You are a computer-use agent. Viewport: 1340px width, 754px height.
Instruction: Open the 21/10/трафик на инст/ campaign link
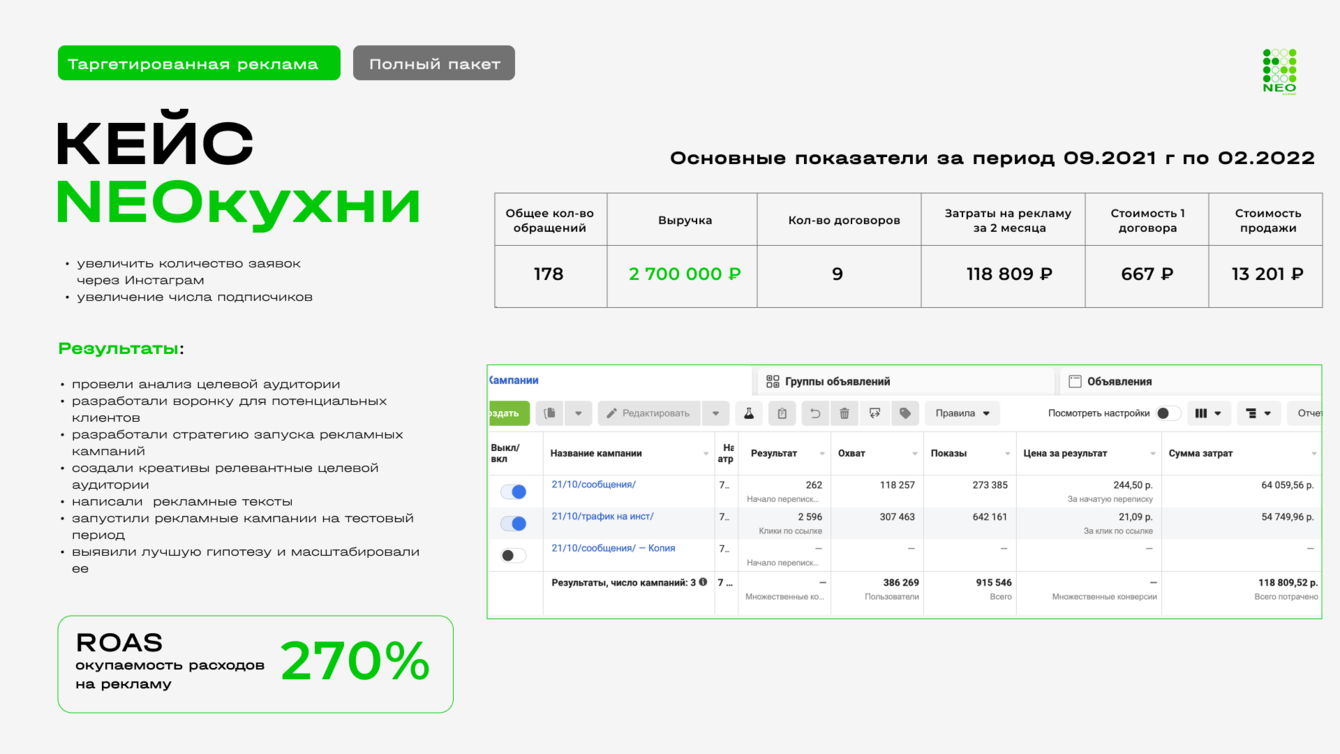(x=603, y=517)
